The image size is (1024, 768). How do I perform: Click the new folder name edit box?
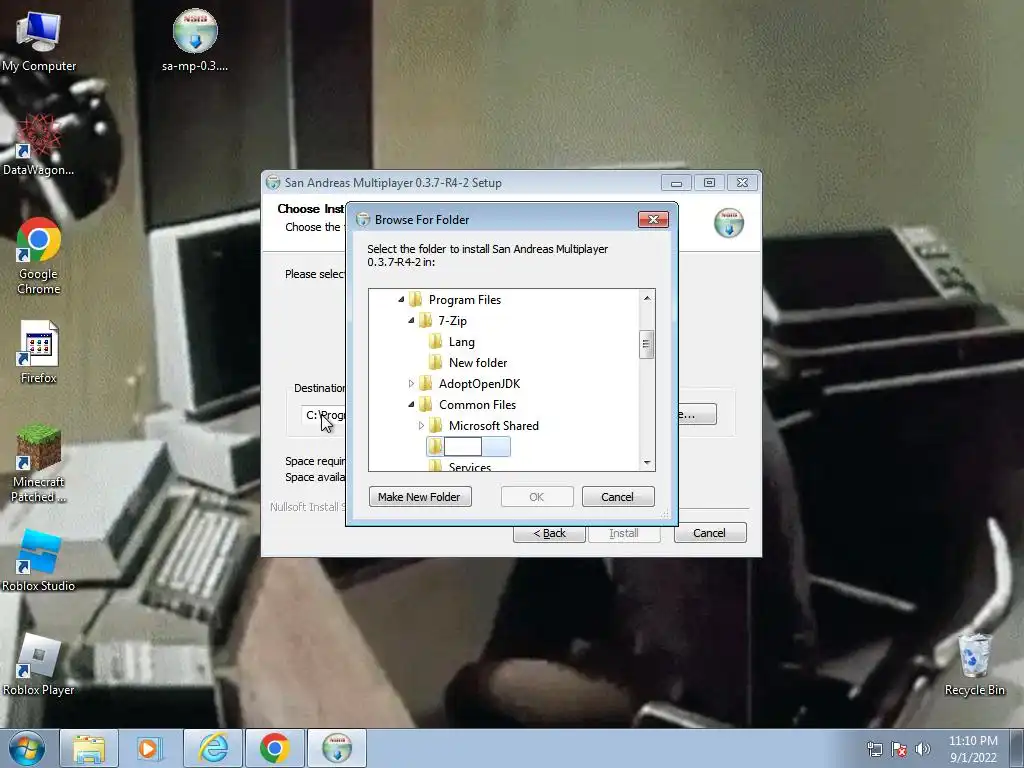click(463, 447)
